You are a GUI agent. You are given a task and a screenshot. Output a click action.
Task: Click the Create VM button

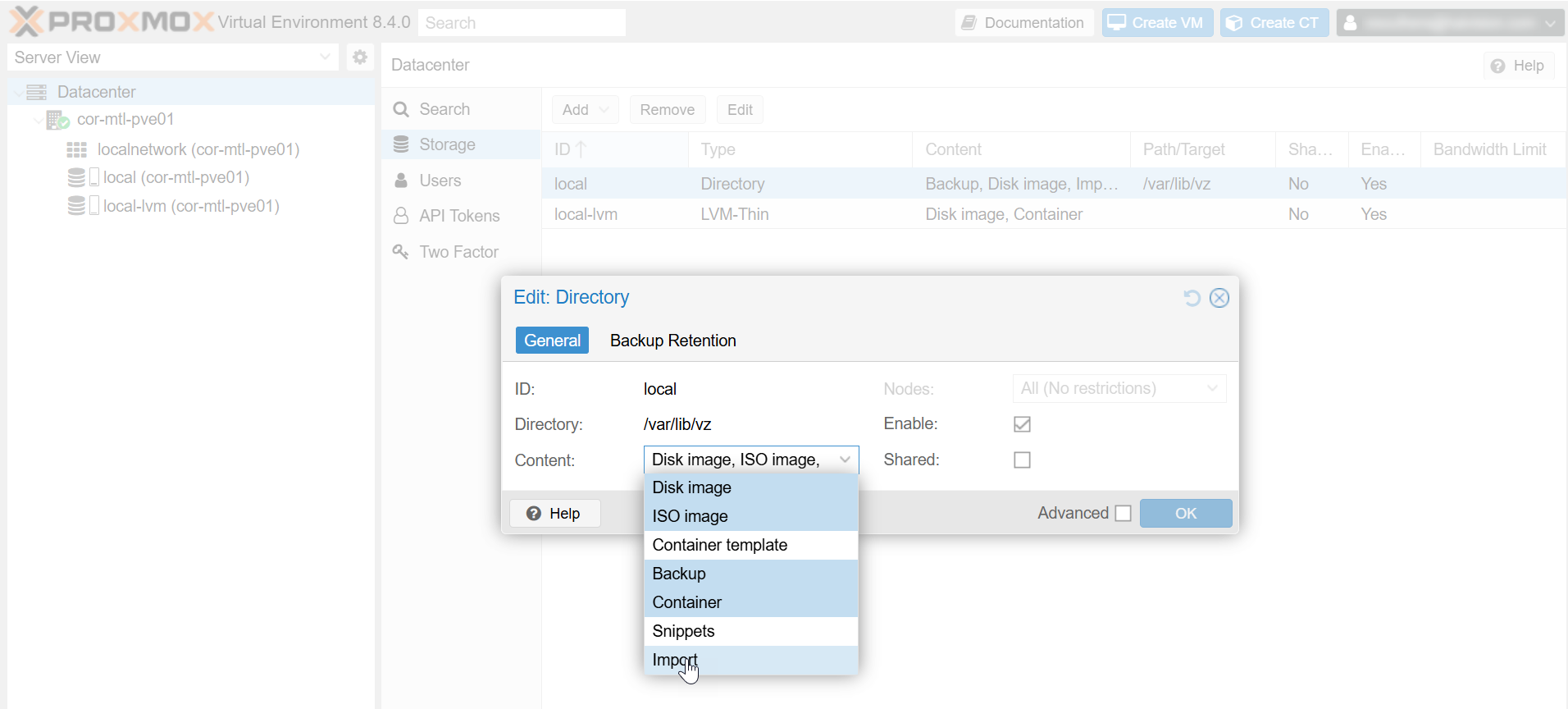point(1156,23)
